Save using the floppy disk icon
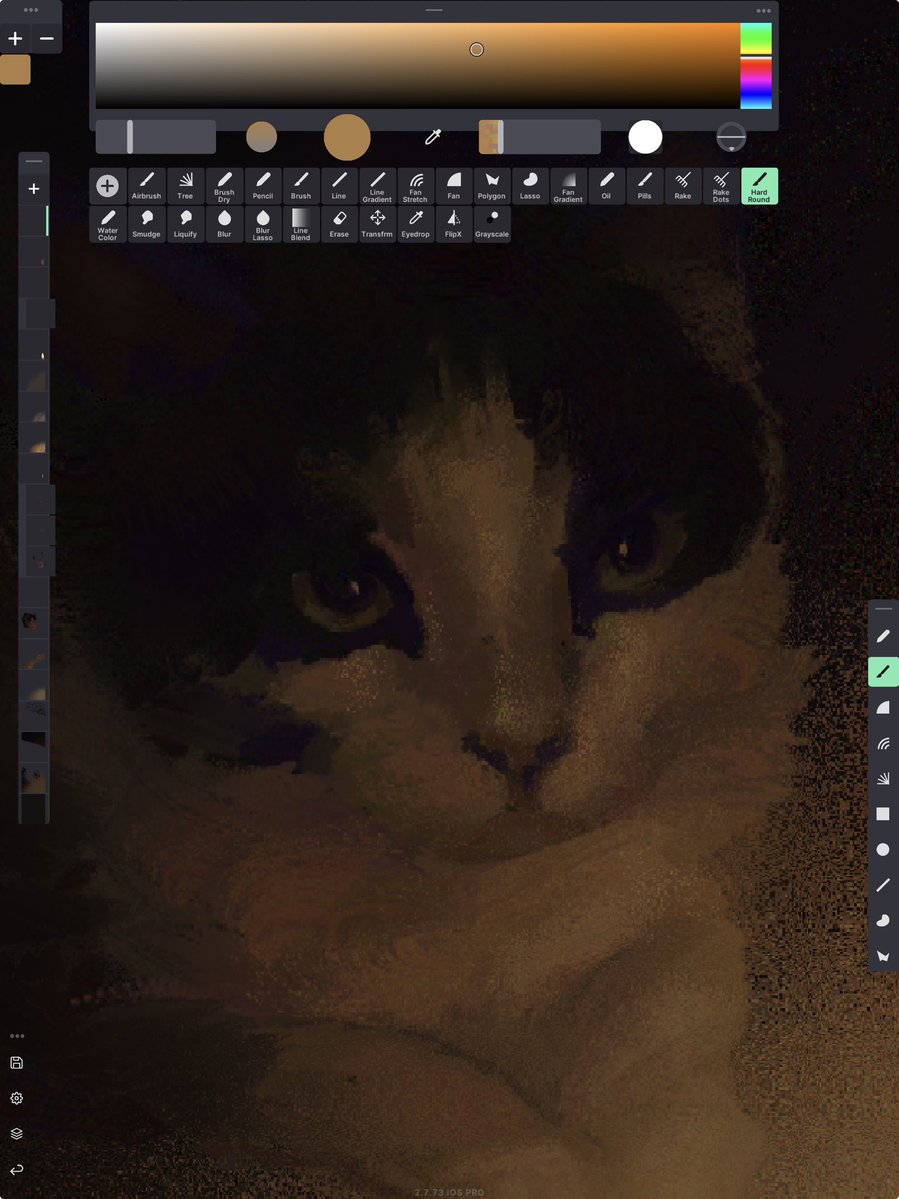This screenshot has width=899, height=1199. click(16, 1062)
